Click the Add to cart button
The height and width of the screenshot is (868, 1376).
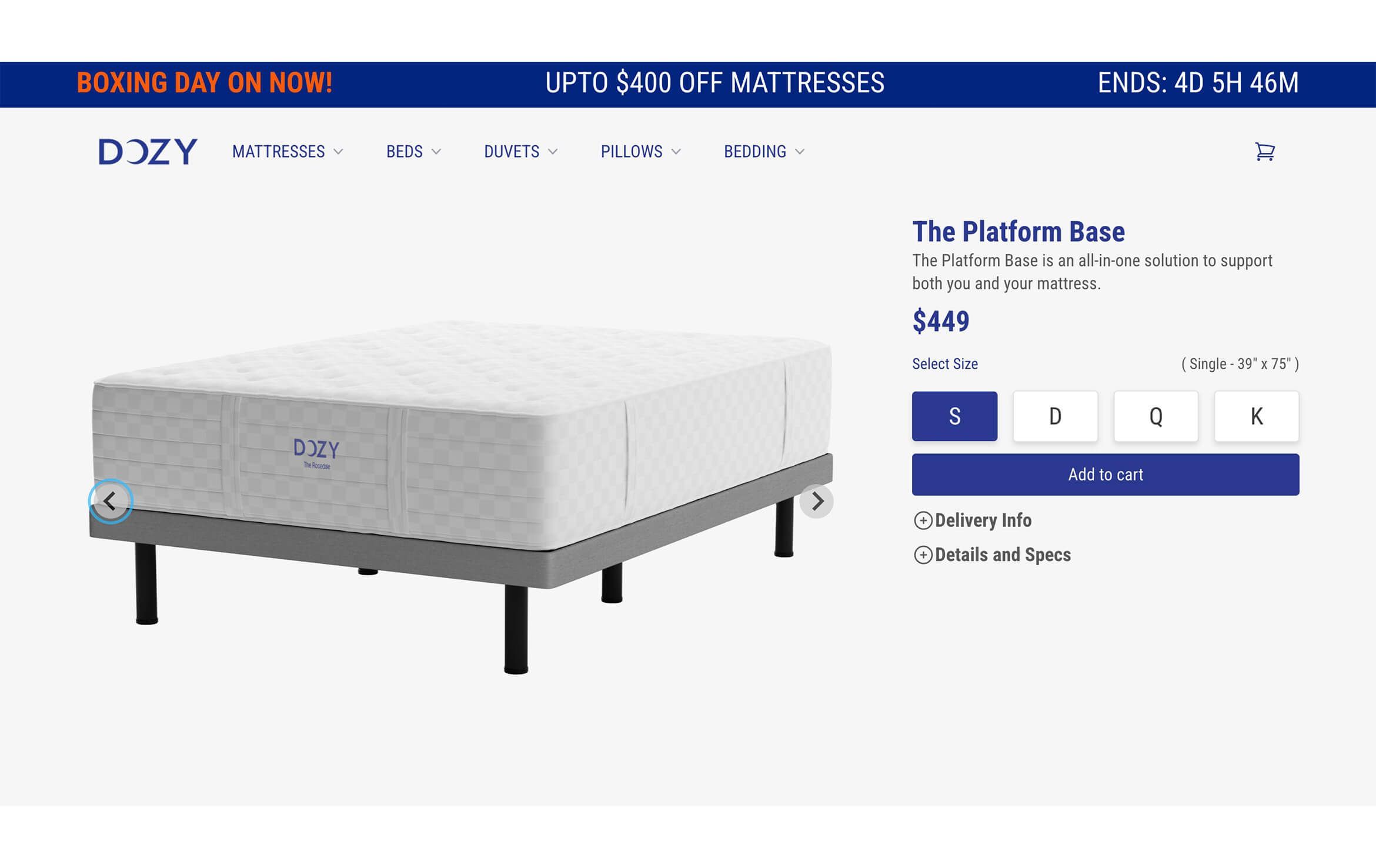[1104, 474]
